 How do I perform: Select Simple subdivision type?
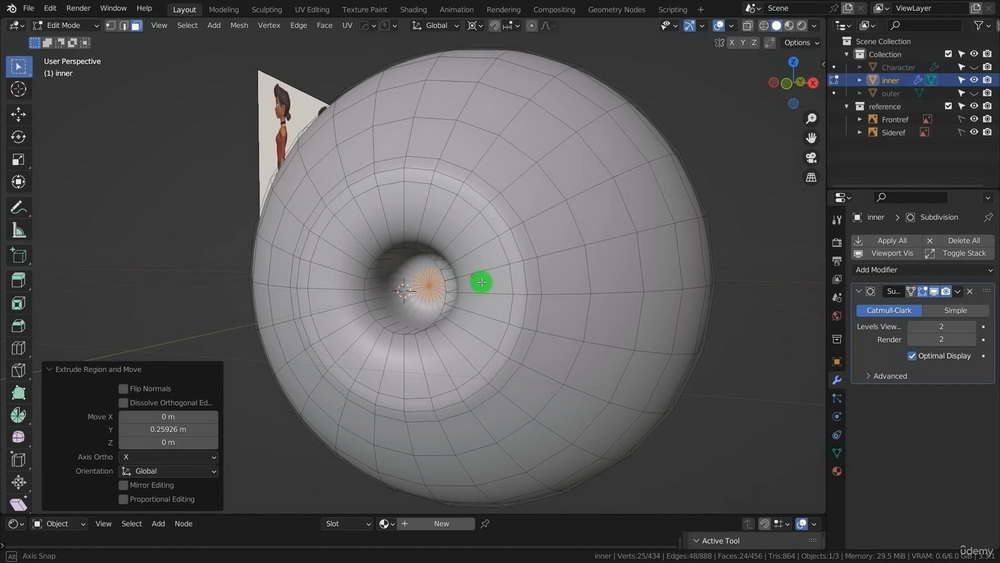955,311
